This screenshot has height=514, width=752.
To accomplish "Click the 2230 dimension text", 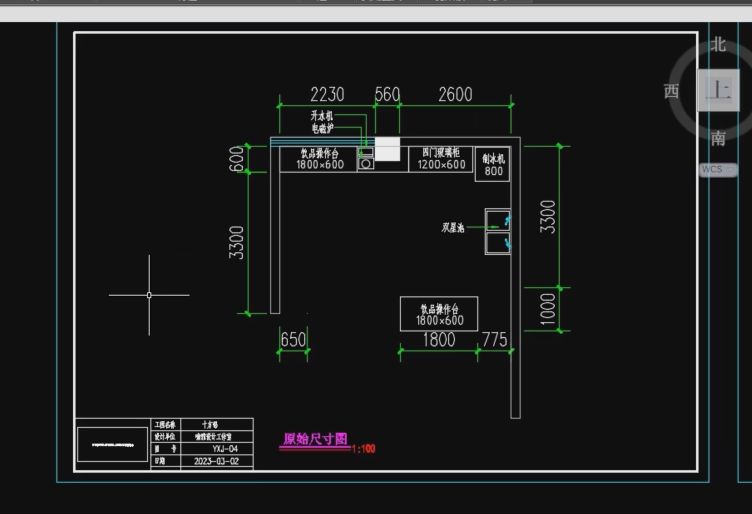I will point(327,95).
